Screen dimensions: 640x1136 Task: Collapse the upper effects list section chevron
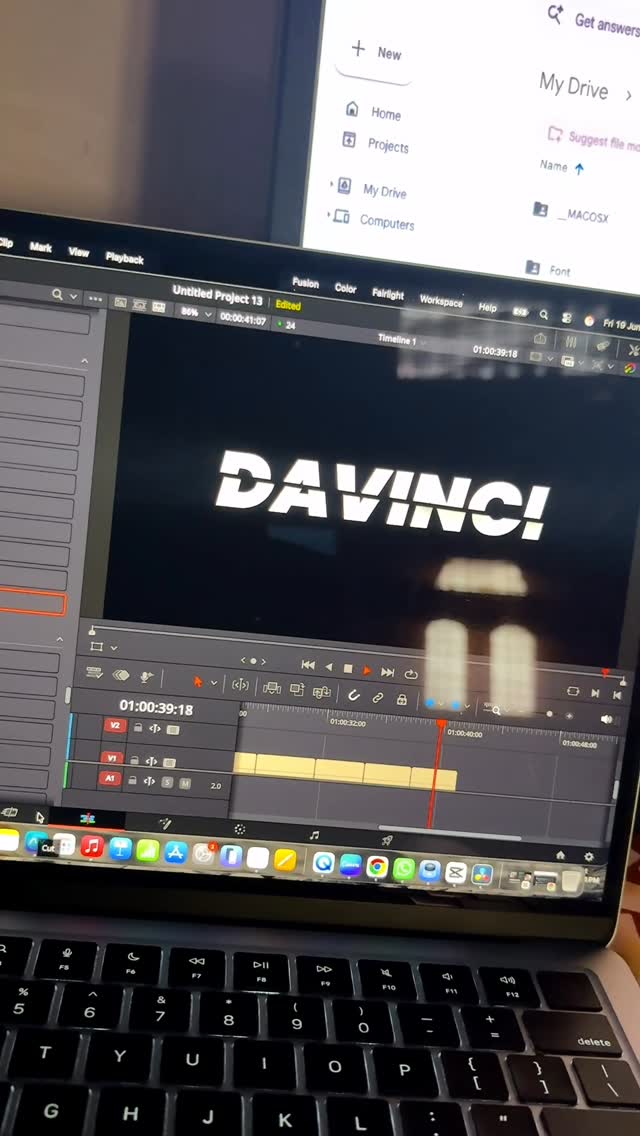84,360
